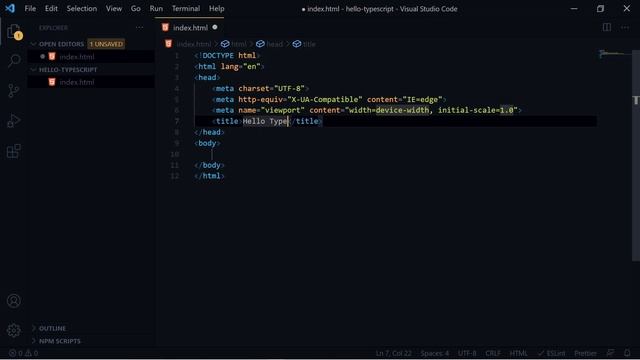Open the Terminal menu
Viewport: 640px width, 360px height.
pyautogui.click(x=186, y=9)
